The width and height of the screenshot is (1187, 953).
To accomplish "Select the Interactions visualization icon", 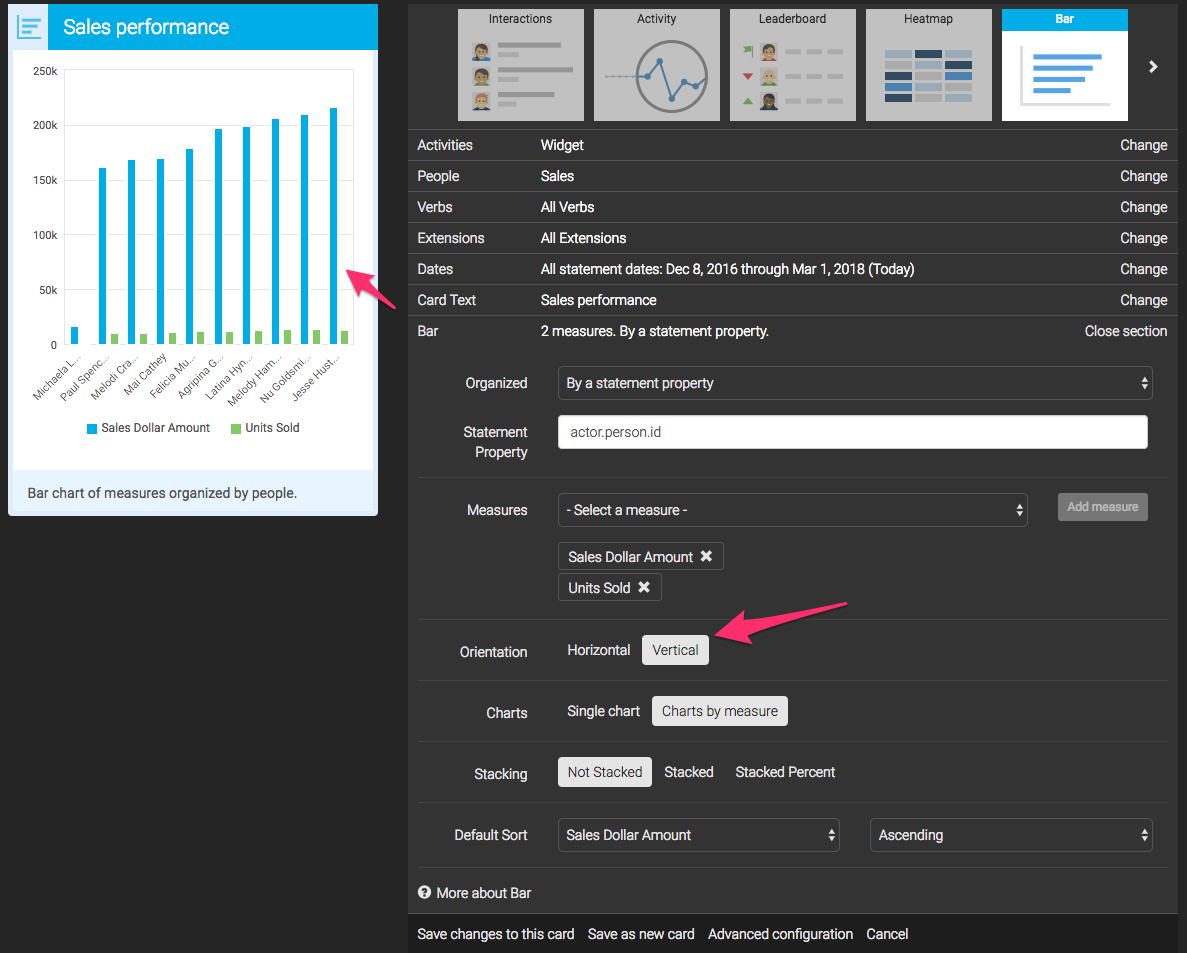I will [520, 66].
